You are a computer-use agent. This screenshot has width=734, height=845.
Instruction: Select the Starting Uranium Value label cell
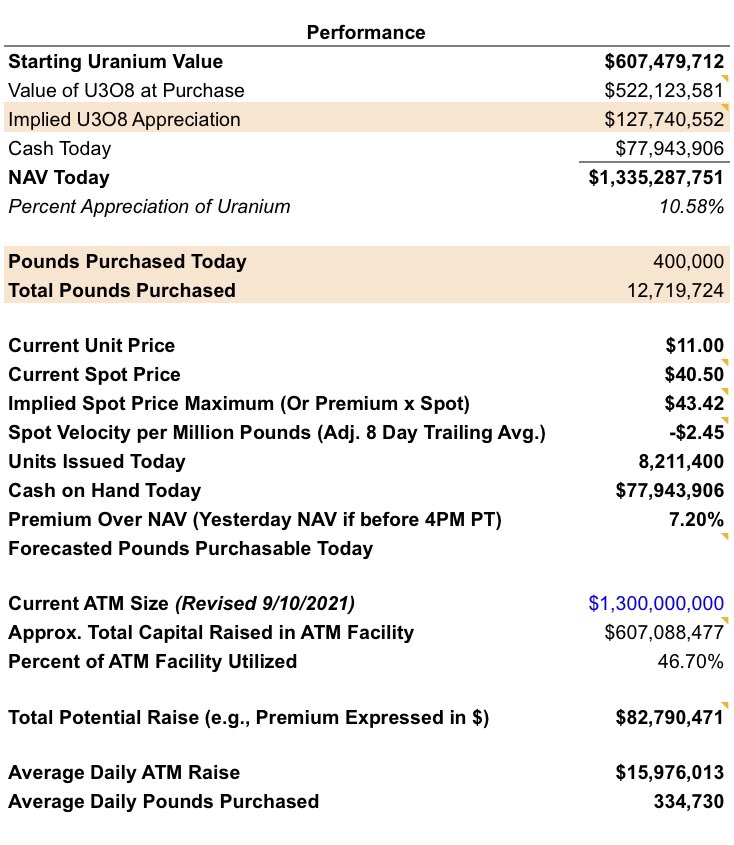[x=115, y=62]
